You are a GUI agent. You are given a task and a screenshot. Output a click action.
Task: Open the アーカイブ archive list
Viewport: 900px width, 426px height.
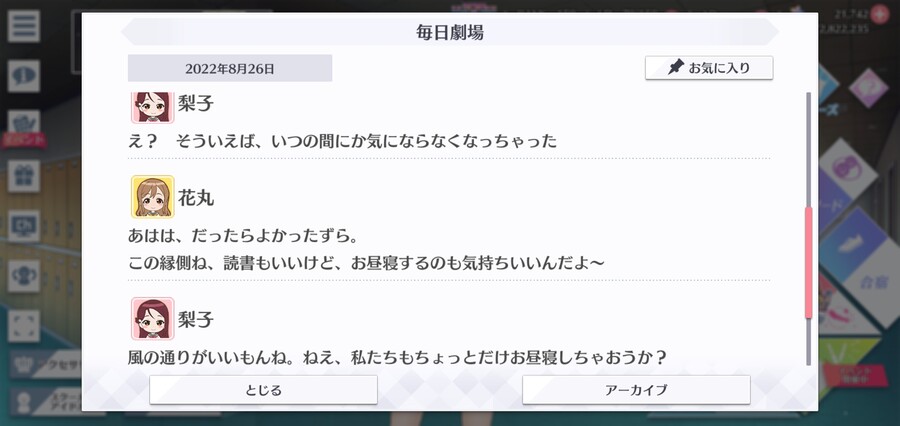[x=636, y=390]
